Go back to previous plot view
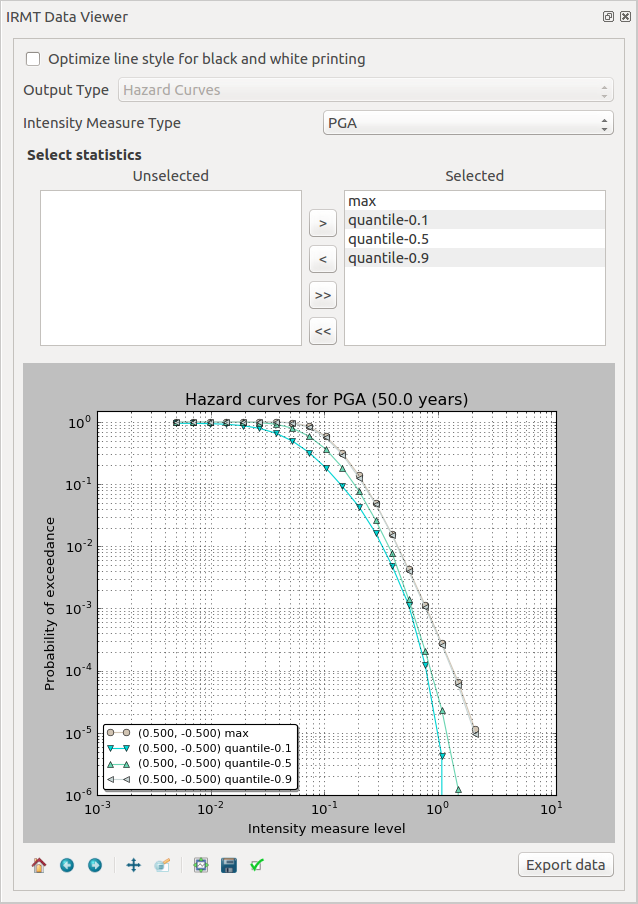The height and width of the screenshot is (904, 638). click(67, 865)
